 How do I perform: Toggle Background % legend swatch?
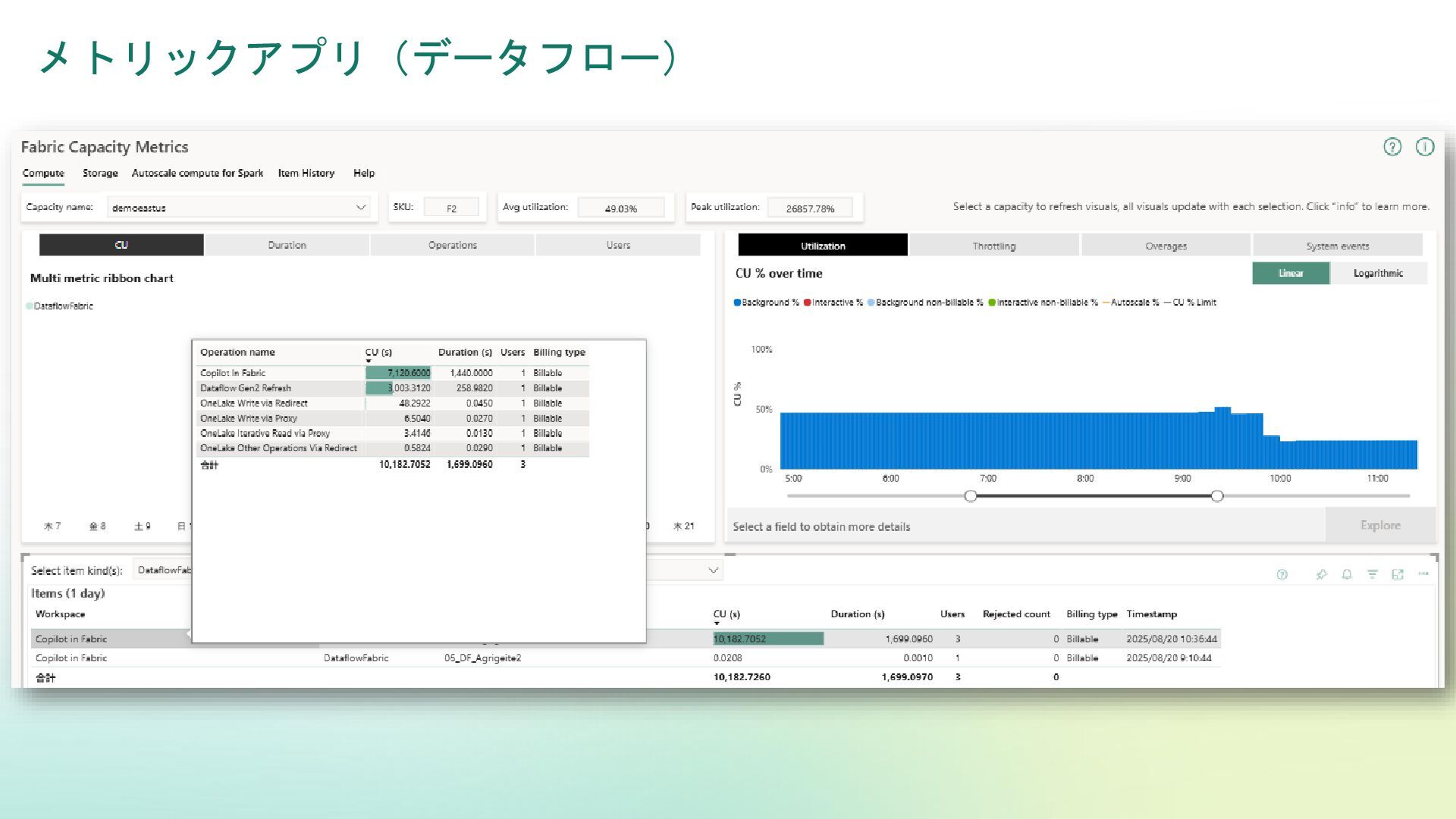tap(737, 303)
